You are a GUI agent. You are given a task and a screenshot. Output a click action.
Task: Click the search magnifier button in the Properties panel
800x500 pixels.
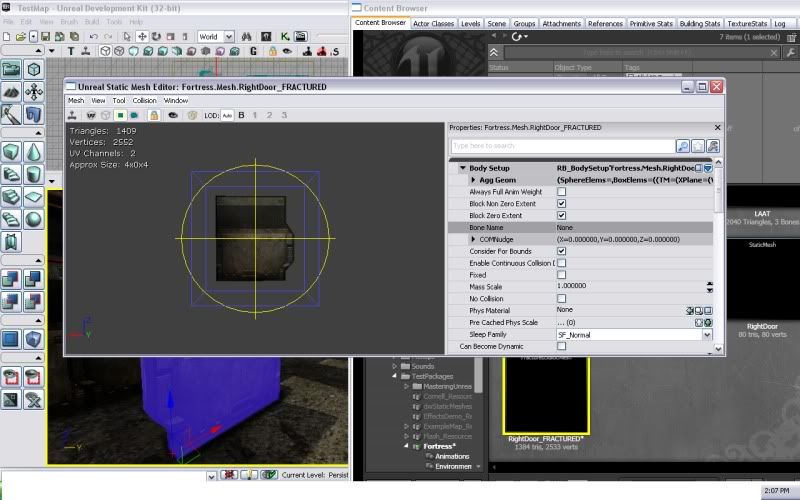tap(683, 146)
